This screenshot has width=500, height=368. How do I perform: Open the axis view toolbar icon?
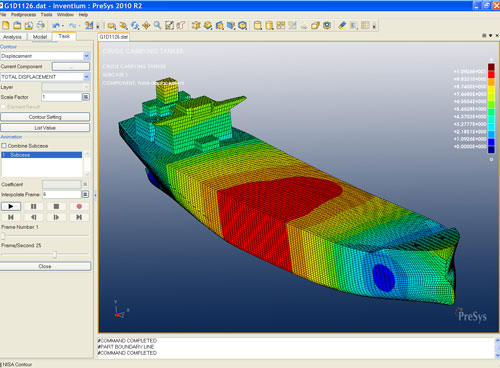coord(89,25)
